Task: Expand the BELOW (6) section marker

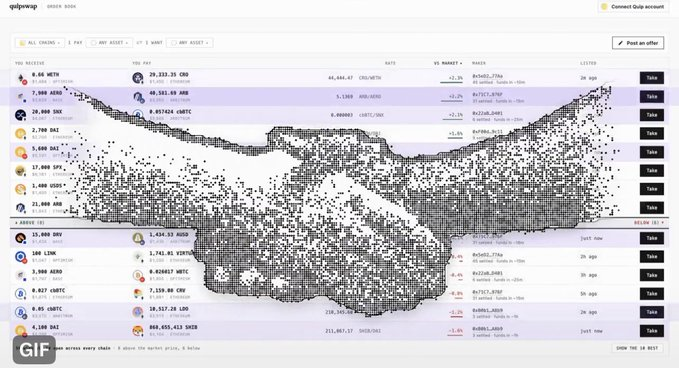Action: point(649,223)
